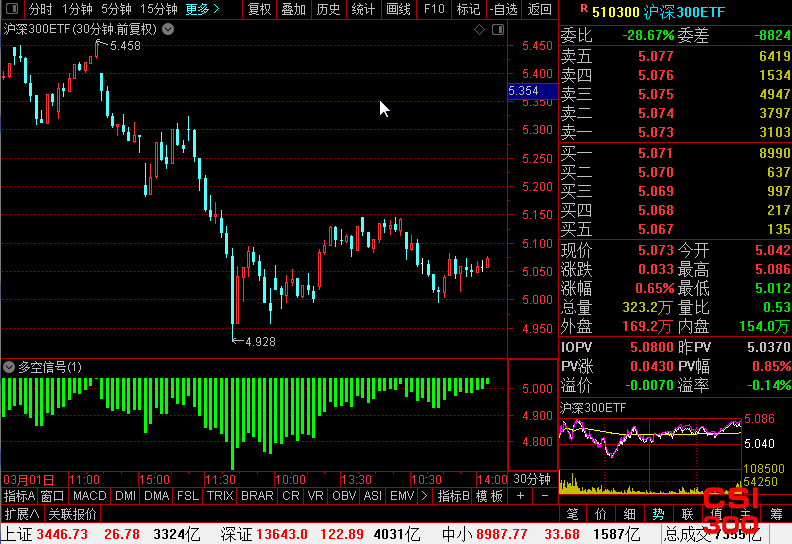Select the 15分钟 period
This screenshot has width=792, height=544.
click(x=158, y=9)
